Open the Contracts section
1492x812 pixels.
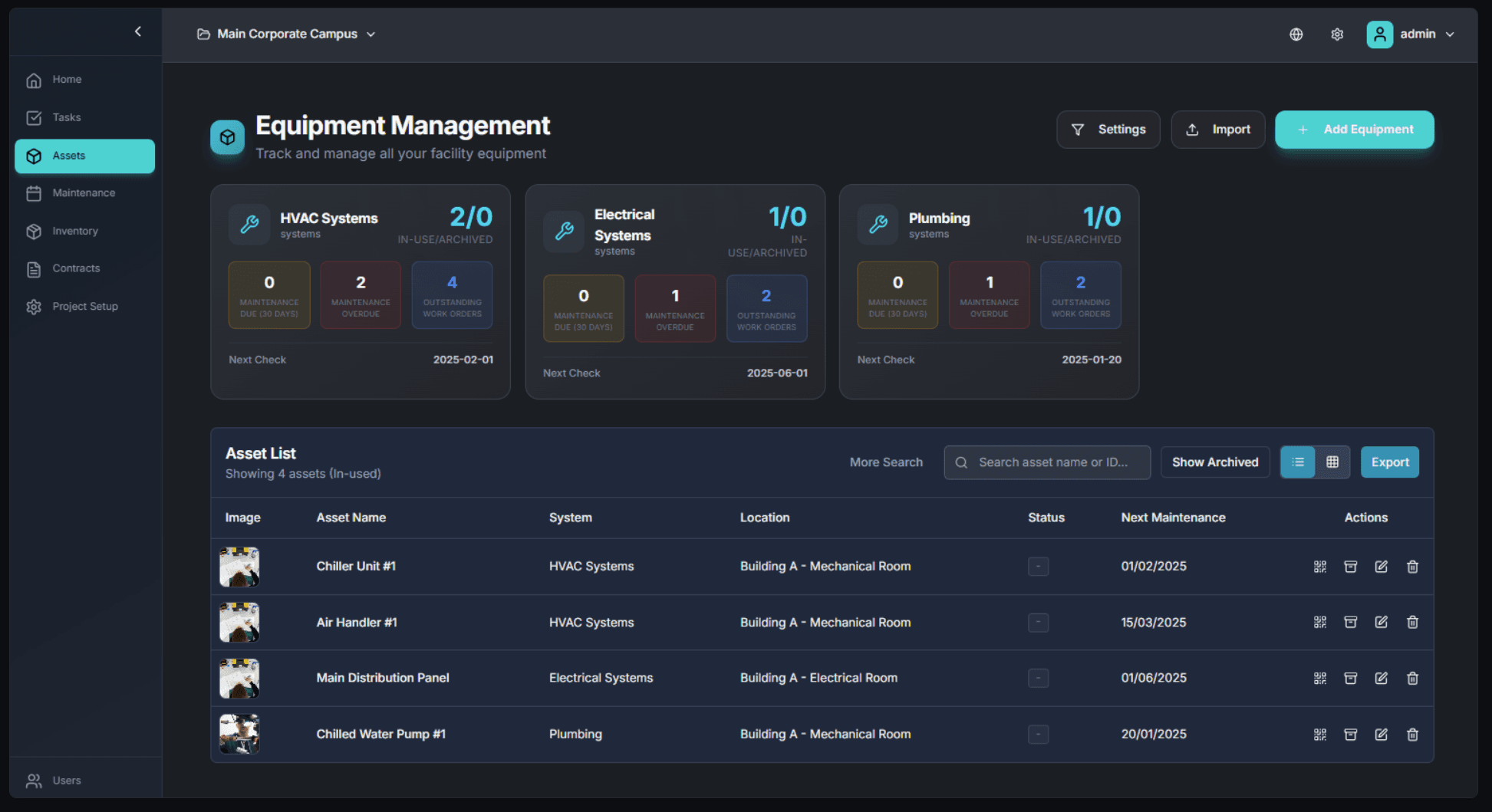point(75,268)
